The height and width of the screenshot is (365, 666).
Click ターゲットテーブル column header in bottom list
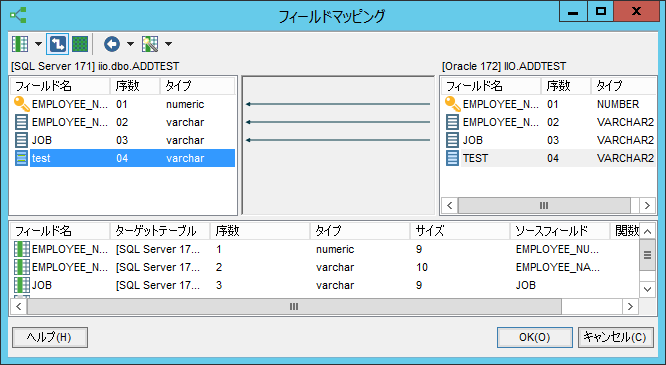160,231
